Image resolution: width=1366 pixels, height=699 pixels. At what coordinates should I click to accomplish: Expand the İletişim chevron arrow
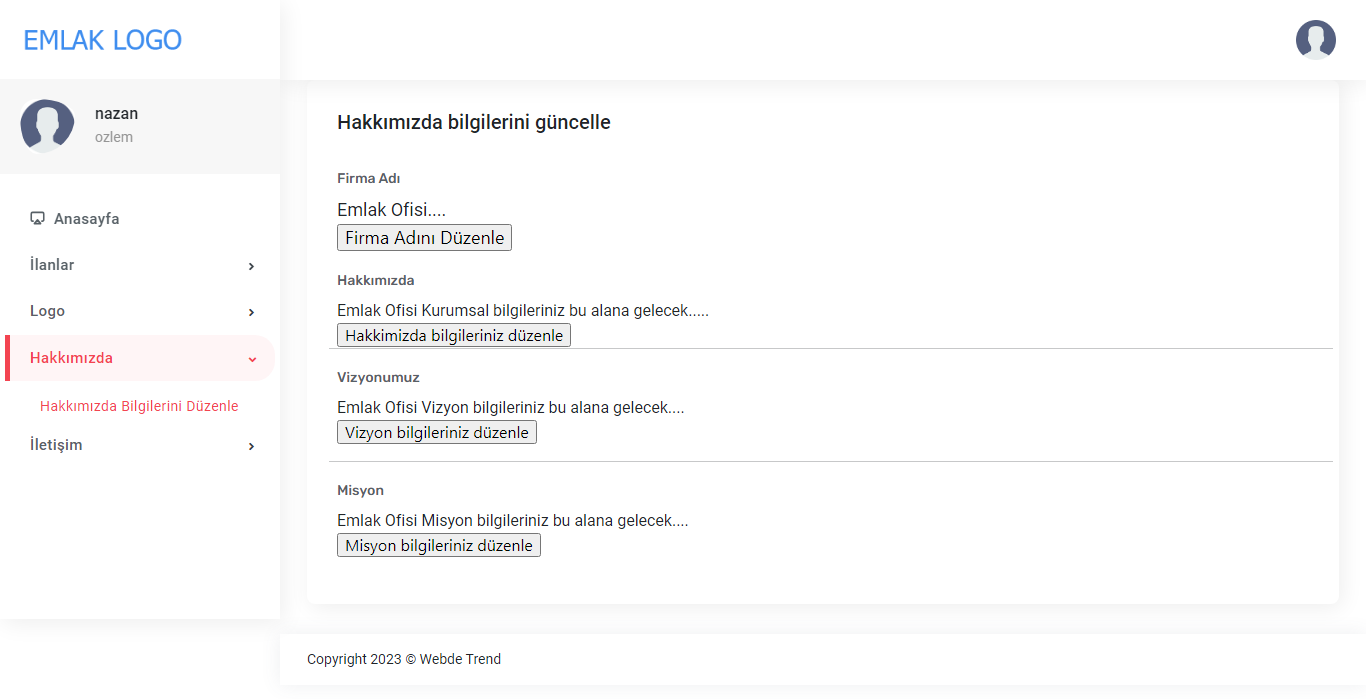(x=251, y=446)
